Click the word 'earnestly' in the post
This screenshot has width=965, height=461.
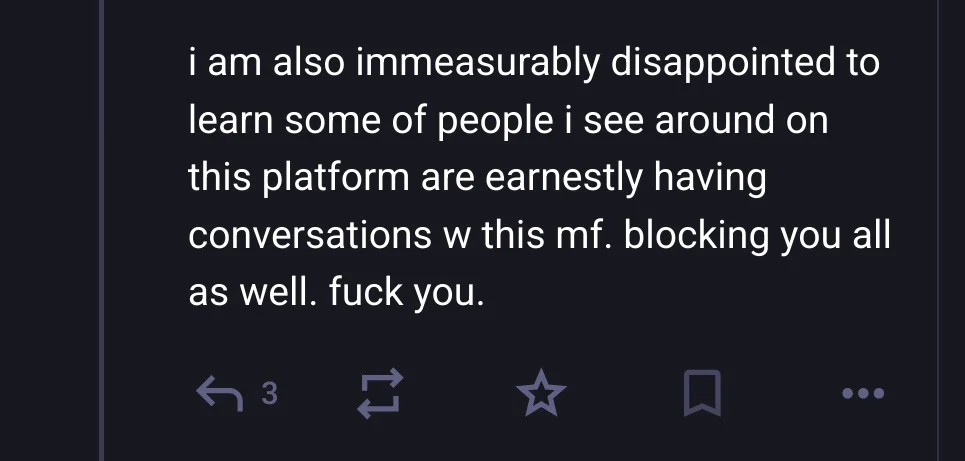564,178
